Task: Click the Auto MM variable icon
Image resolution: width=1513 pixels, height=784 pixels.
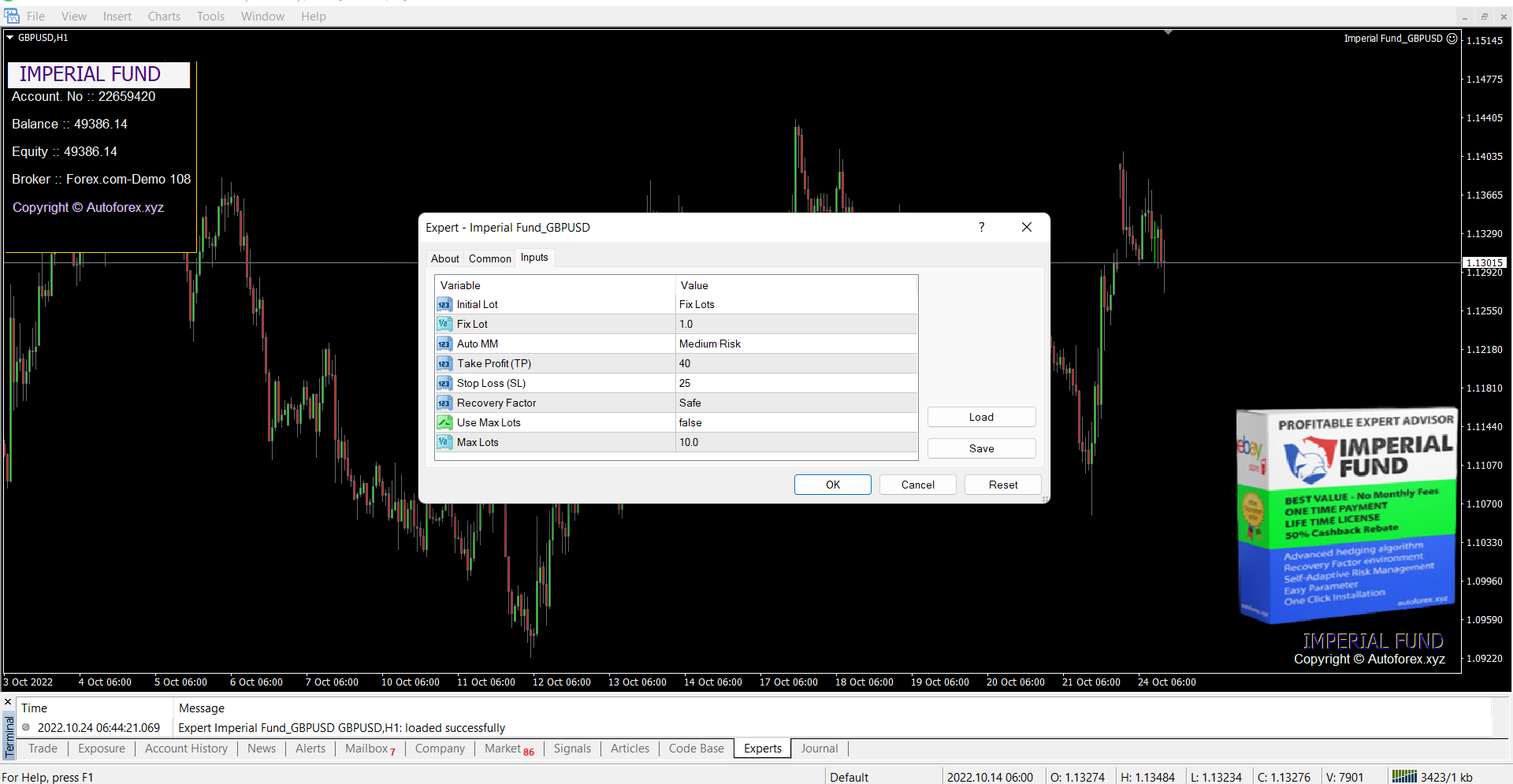Action: (444, 344)
